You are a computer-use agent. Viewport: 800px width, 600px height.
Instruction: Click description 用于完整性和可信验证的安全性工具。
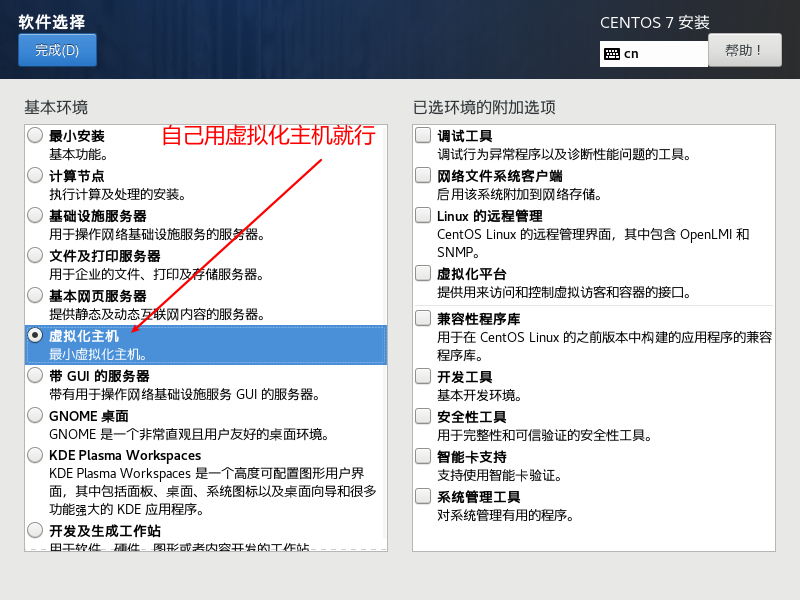tap(544, 435)
